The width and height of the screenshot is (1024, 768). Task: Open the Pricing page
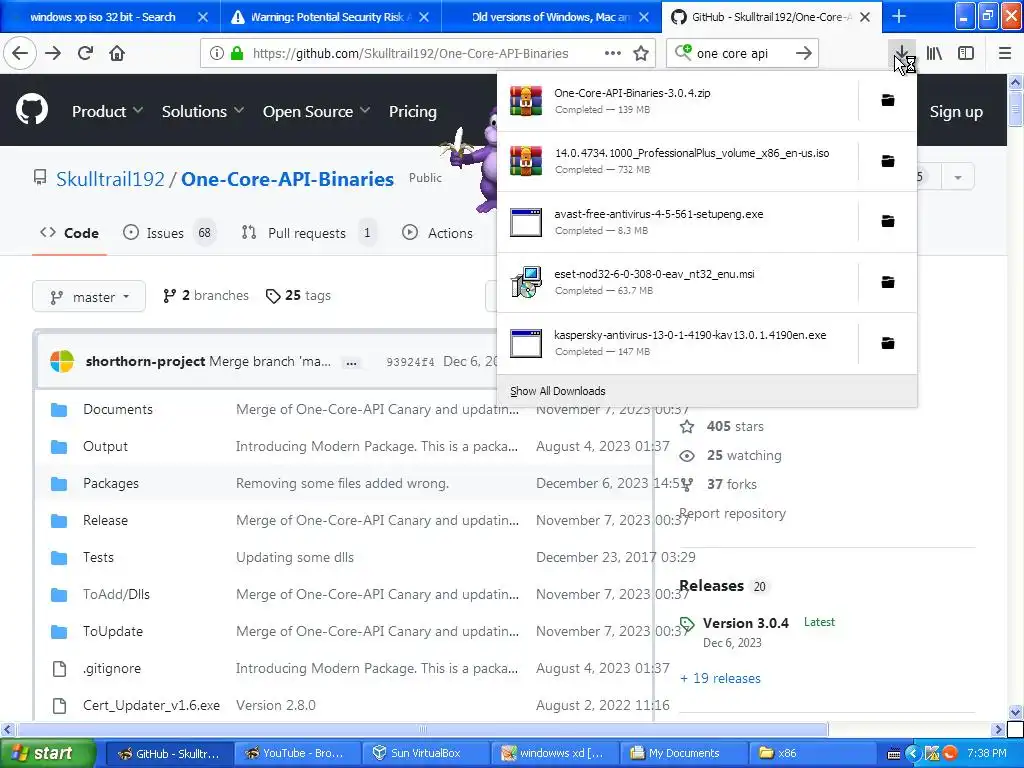(413, 112)
